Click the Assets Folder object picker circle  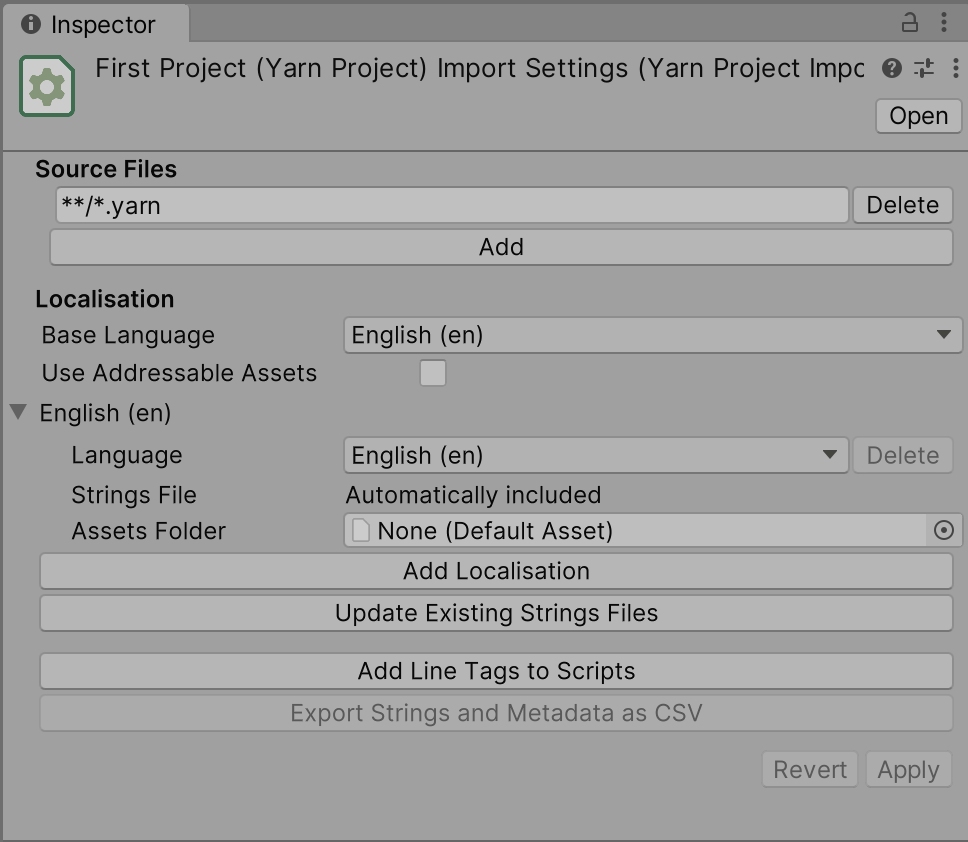coord(944,531)
